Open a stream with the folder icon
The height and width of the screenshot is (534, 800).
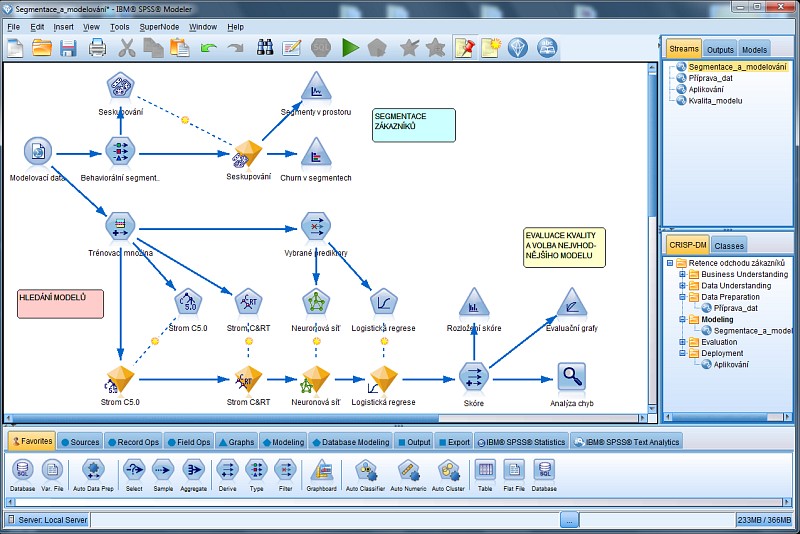pos(42,48)
